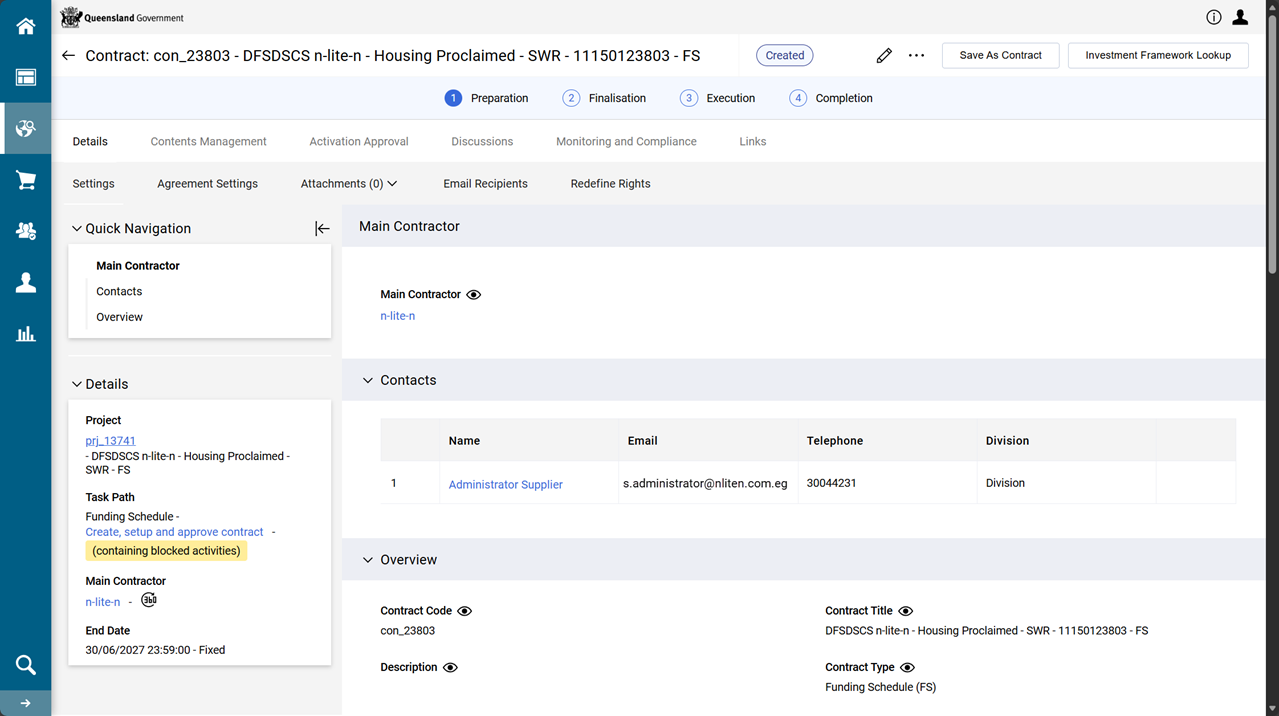1279x716 pixels.
Task: Open the three-dots more options menu
Action: click(916, 56)
